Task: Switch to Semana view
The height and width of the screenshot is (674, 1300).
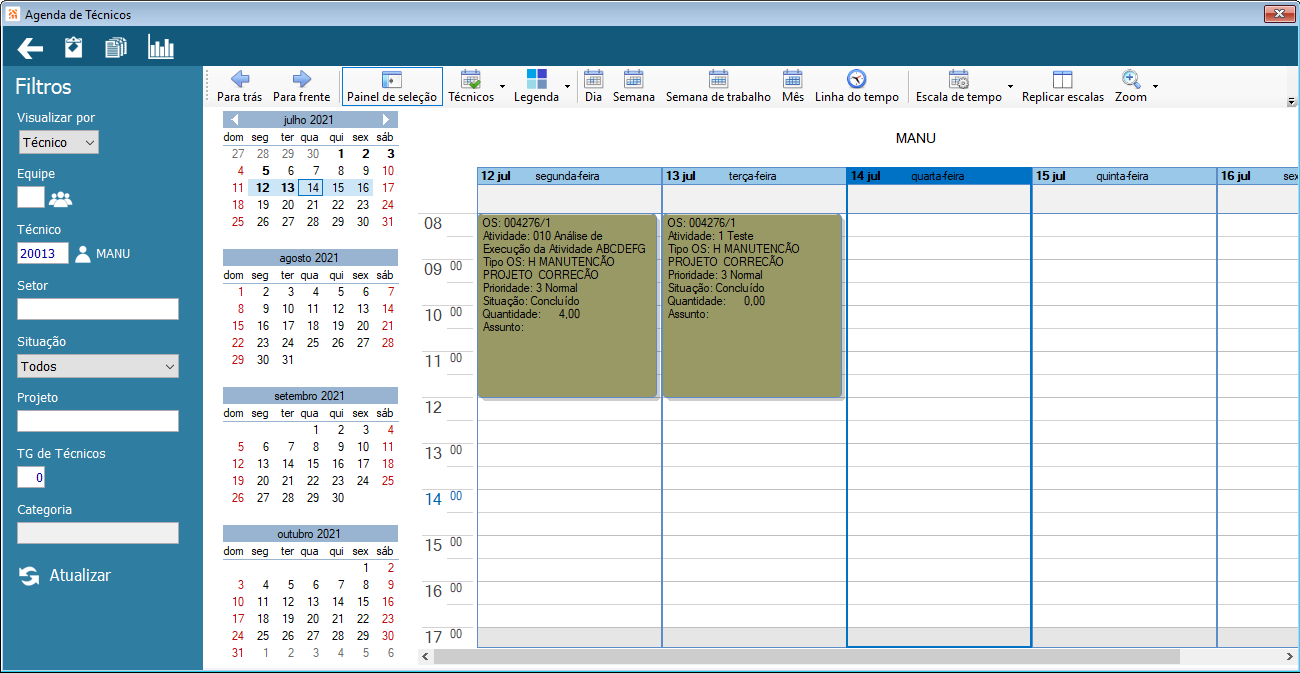Action: click(x=634, y=87)
